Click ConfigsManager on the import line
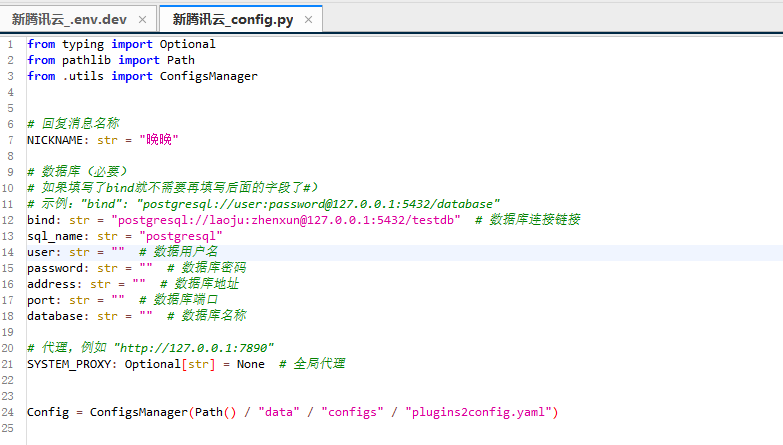The image size is (783, 445). click(x=208, y=76)
